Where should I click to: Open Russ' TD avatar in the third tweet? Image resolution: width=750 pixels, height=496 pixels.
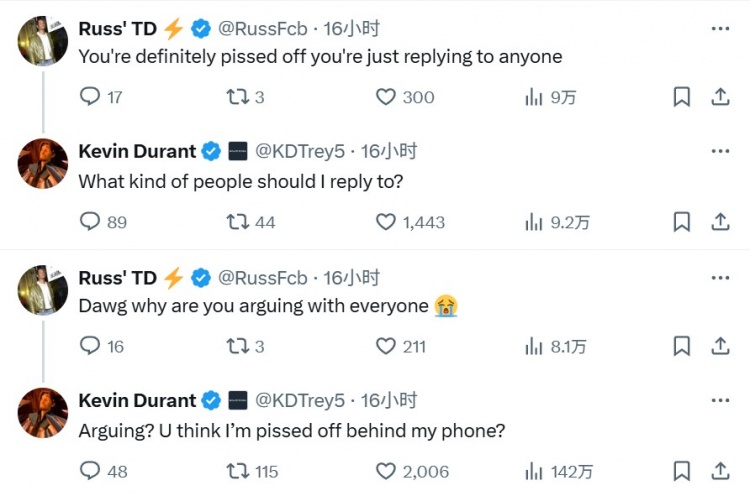43,290
